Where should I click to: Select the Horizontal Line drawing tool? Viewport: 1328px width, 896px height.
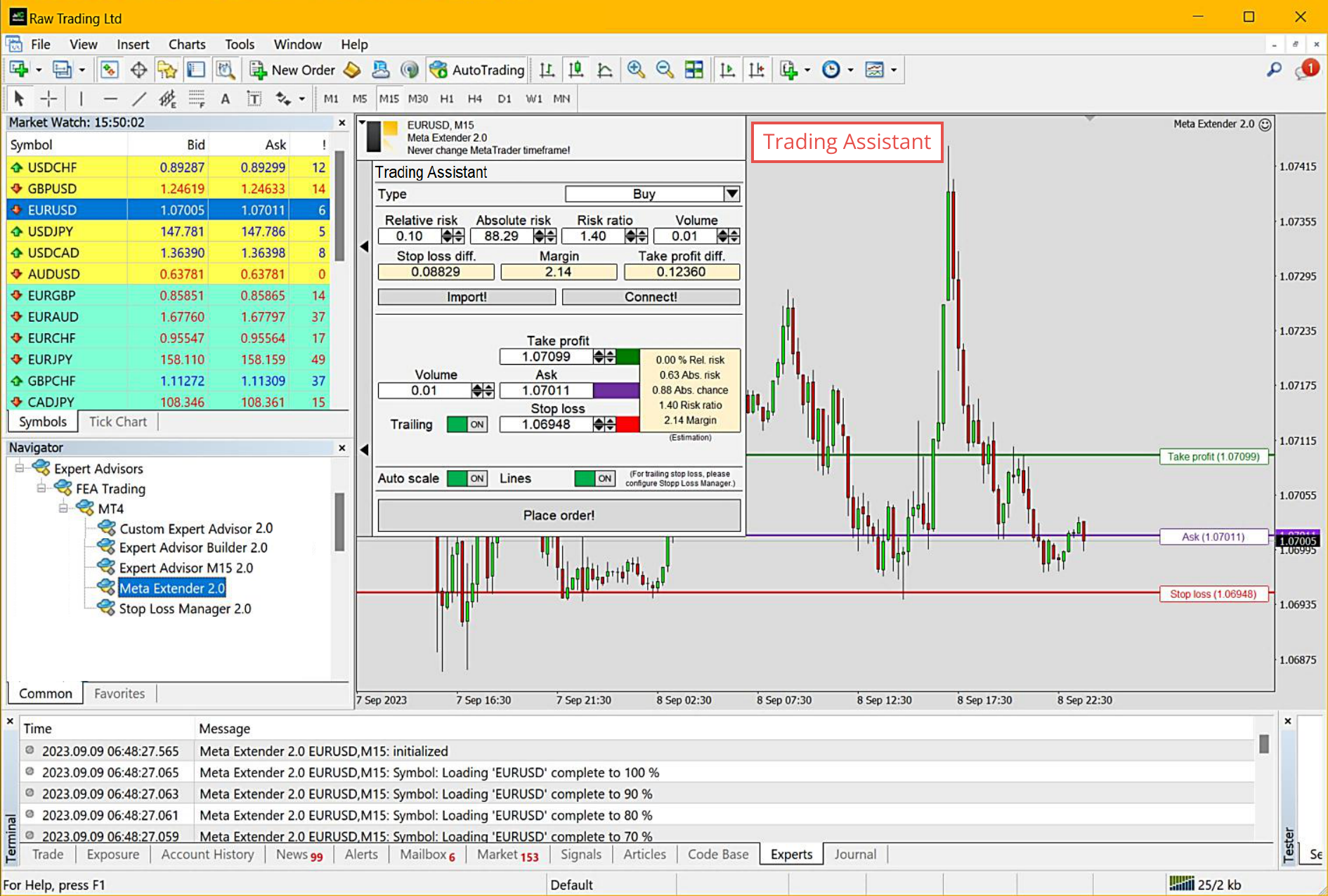point(110,98)
